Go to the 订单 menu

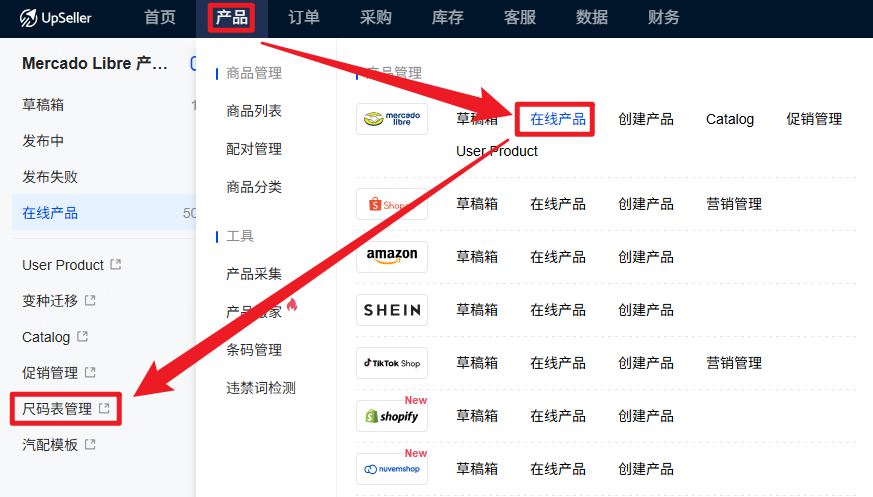pyautogui.click(x=304, y=17)
